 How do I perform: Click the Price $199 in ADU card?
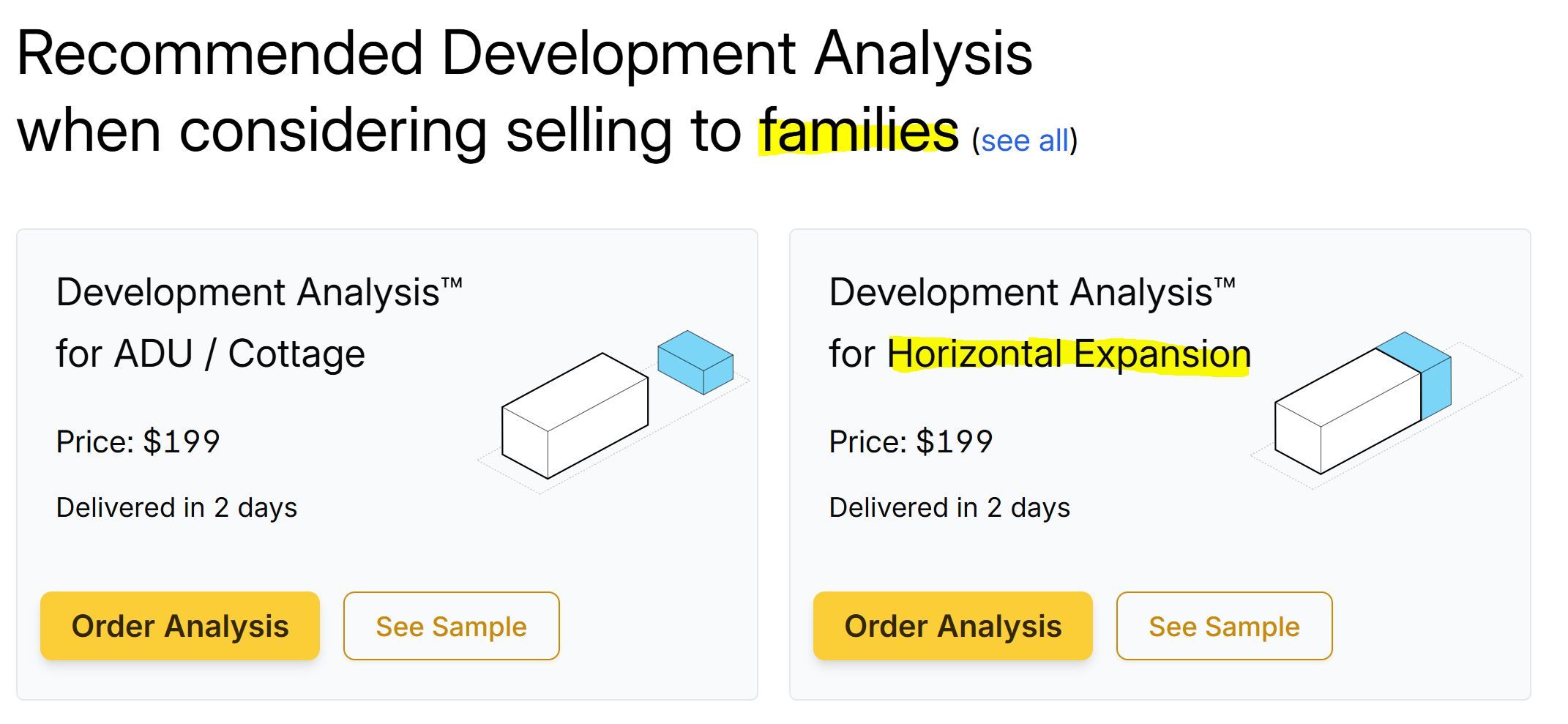[x=138, y=441]
